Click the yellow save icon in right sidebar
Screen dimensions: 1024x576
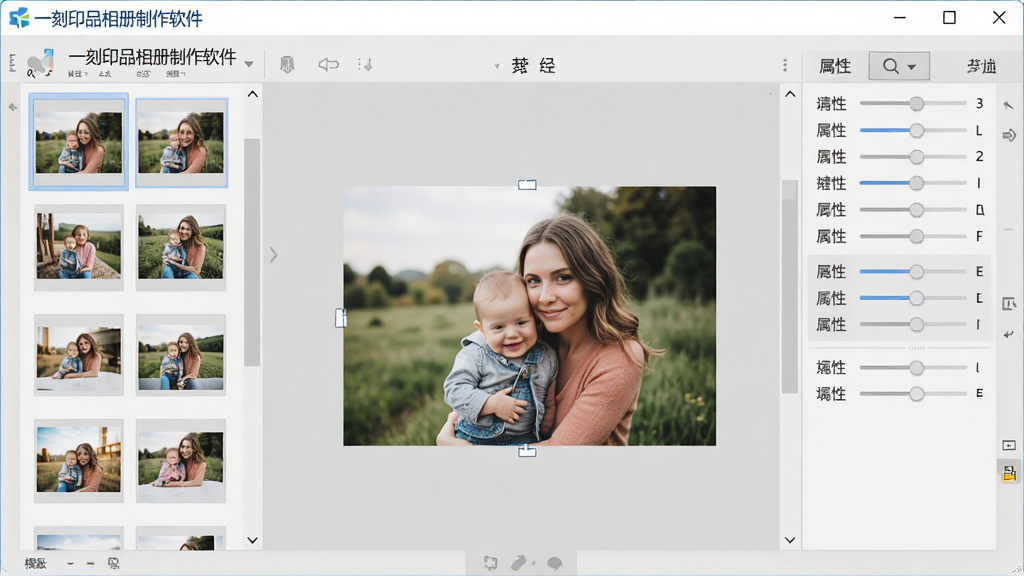[x=1009, y=473]
